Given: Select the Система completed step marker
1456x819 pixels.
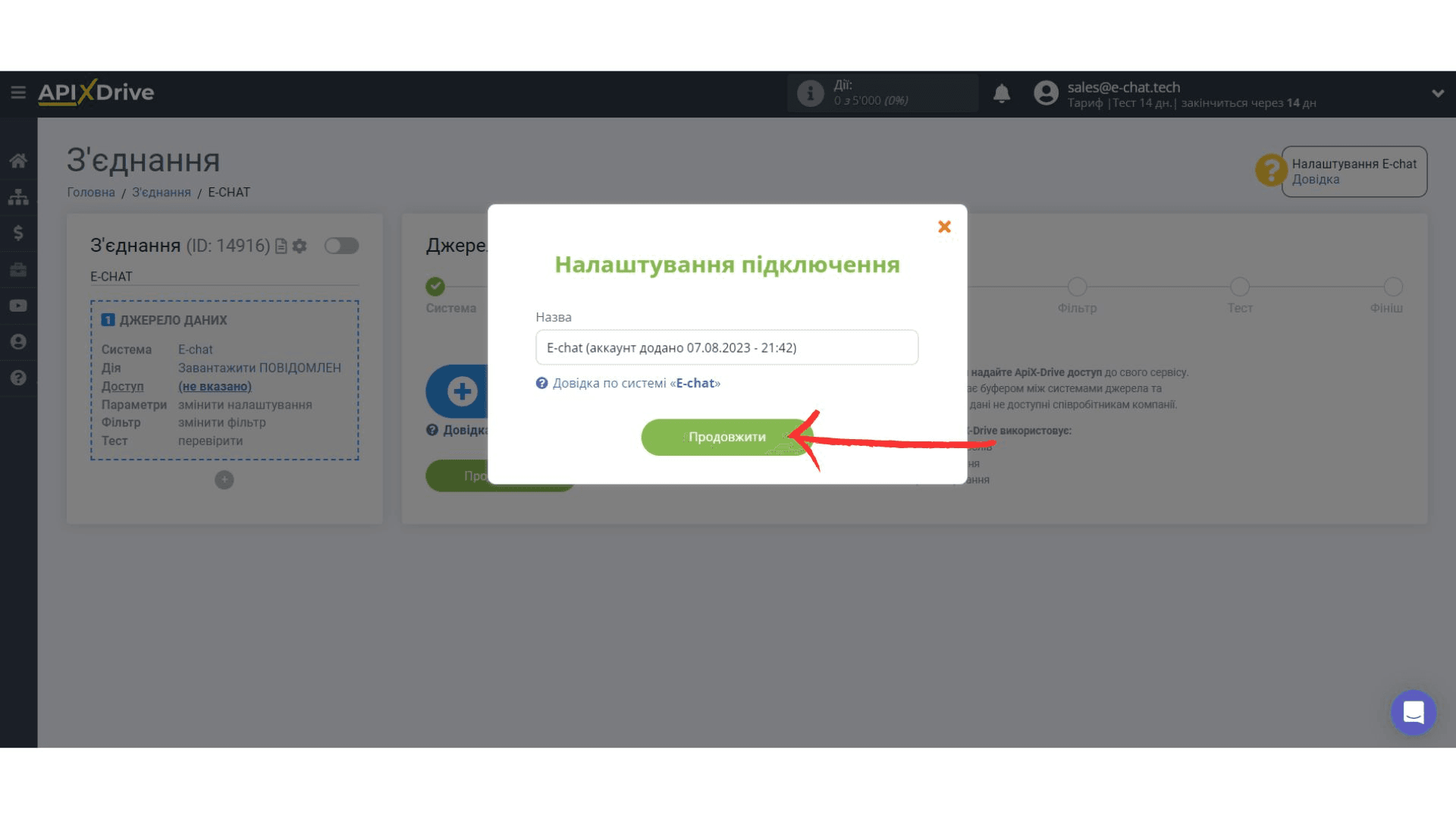Looking at the screenshot, I should coord(435,286).
